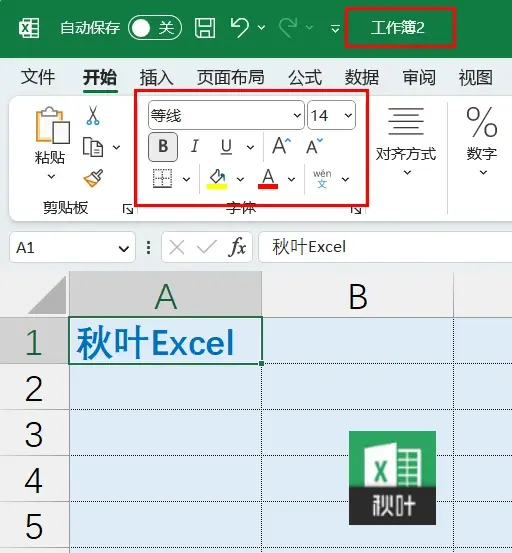Click the Decrease Font Size icon
The height and width of the screenshot is (553, 512).
[x=314, y=146]
